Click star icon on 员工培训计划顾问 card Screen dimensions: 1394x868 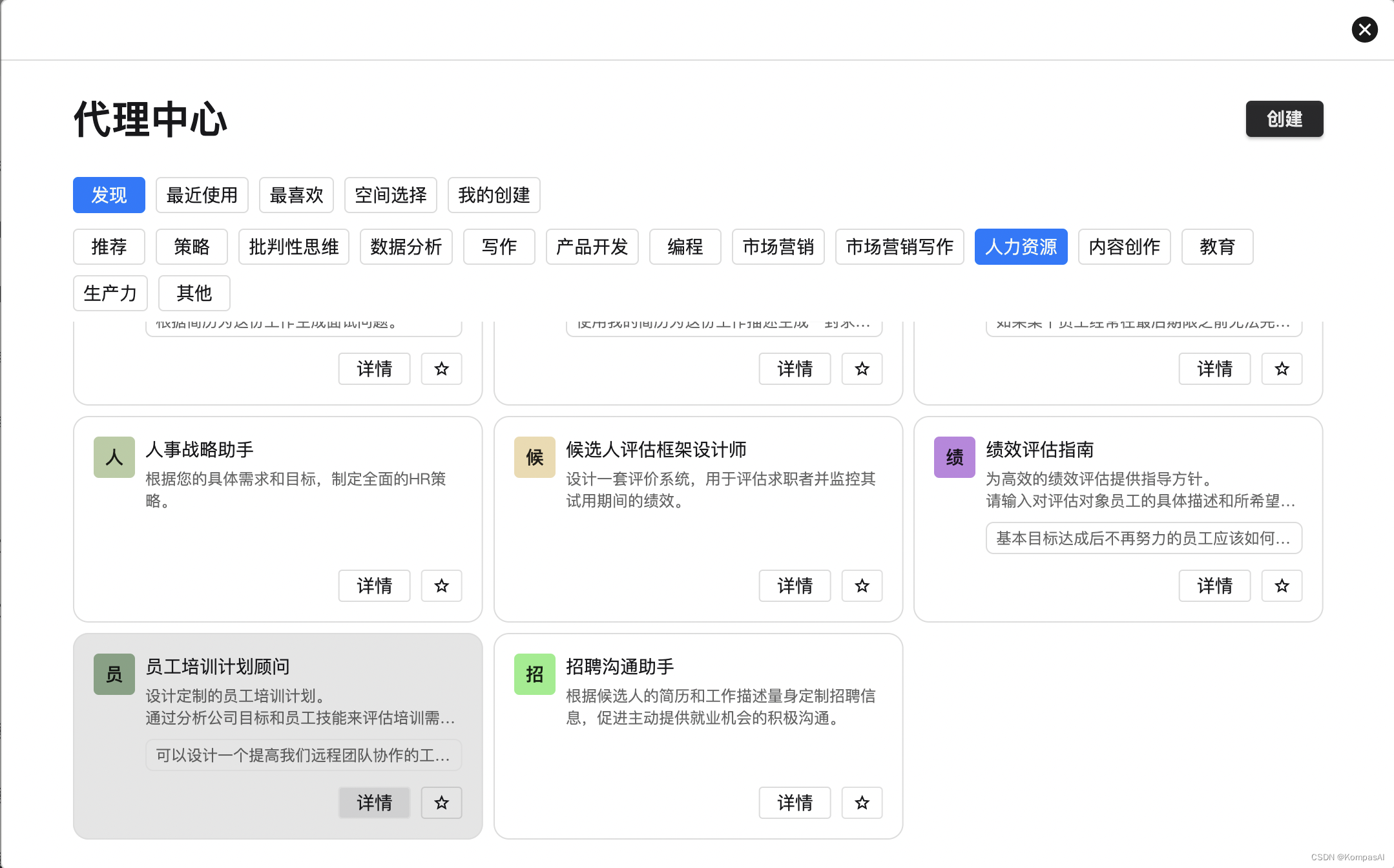pos(441,803)
